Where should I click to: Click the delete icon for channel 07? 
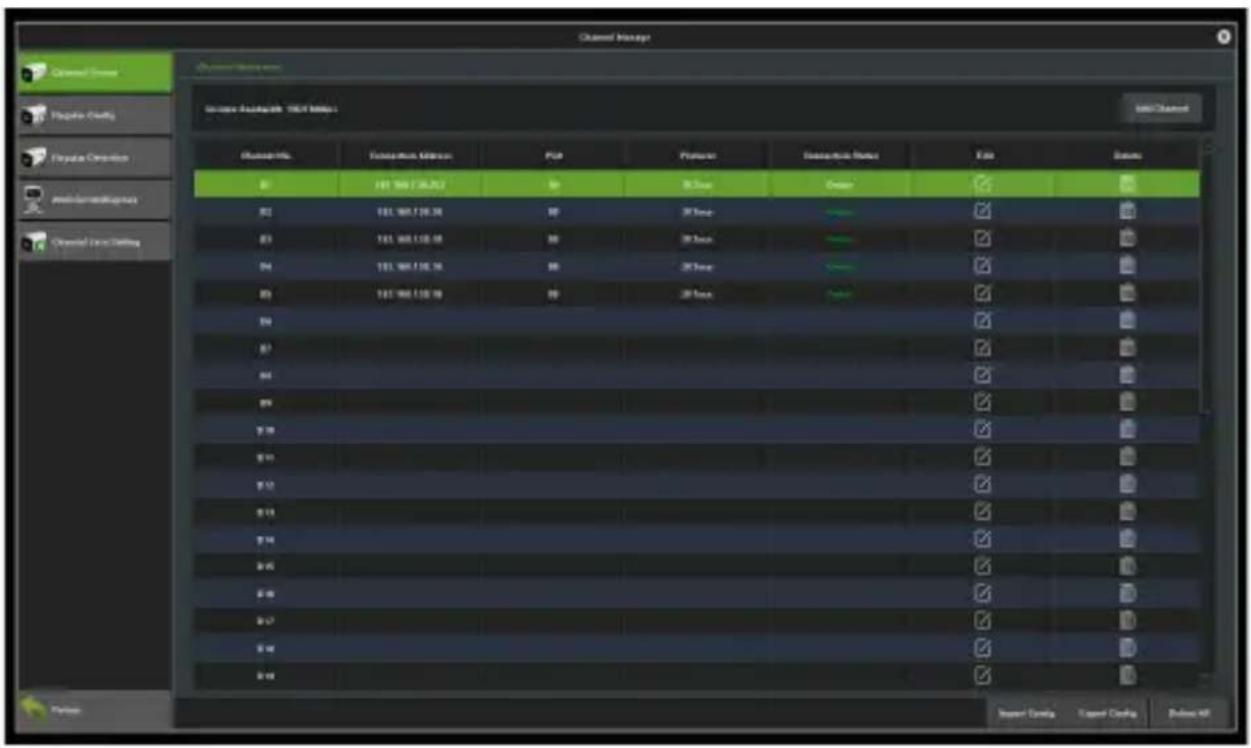(x=1127, y=348)
